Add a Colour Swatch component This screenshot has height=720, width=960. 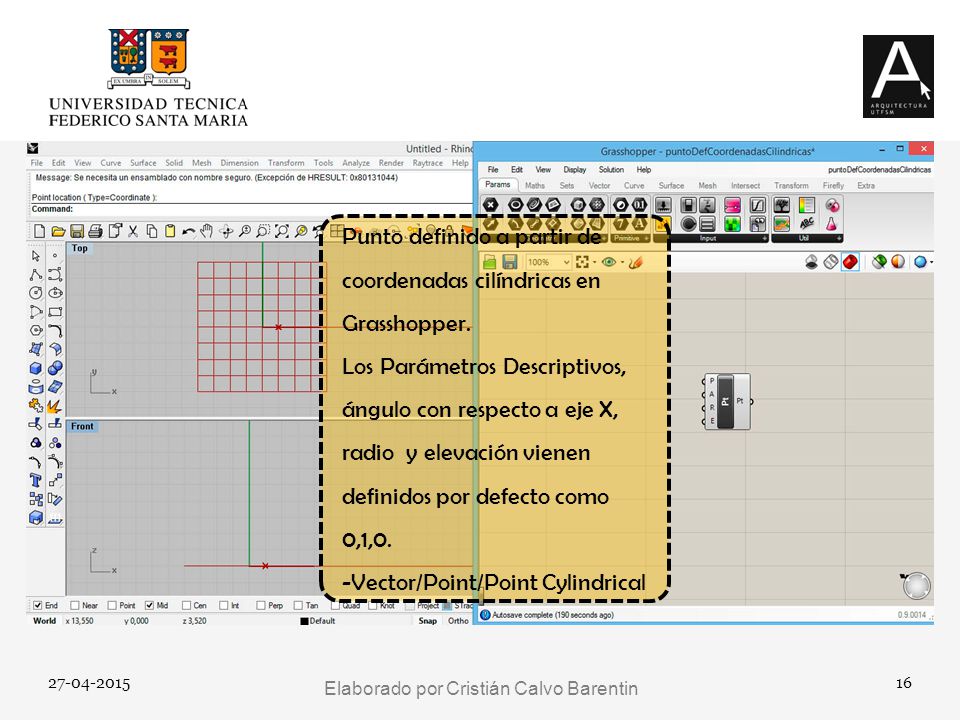pos(732,205)
